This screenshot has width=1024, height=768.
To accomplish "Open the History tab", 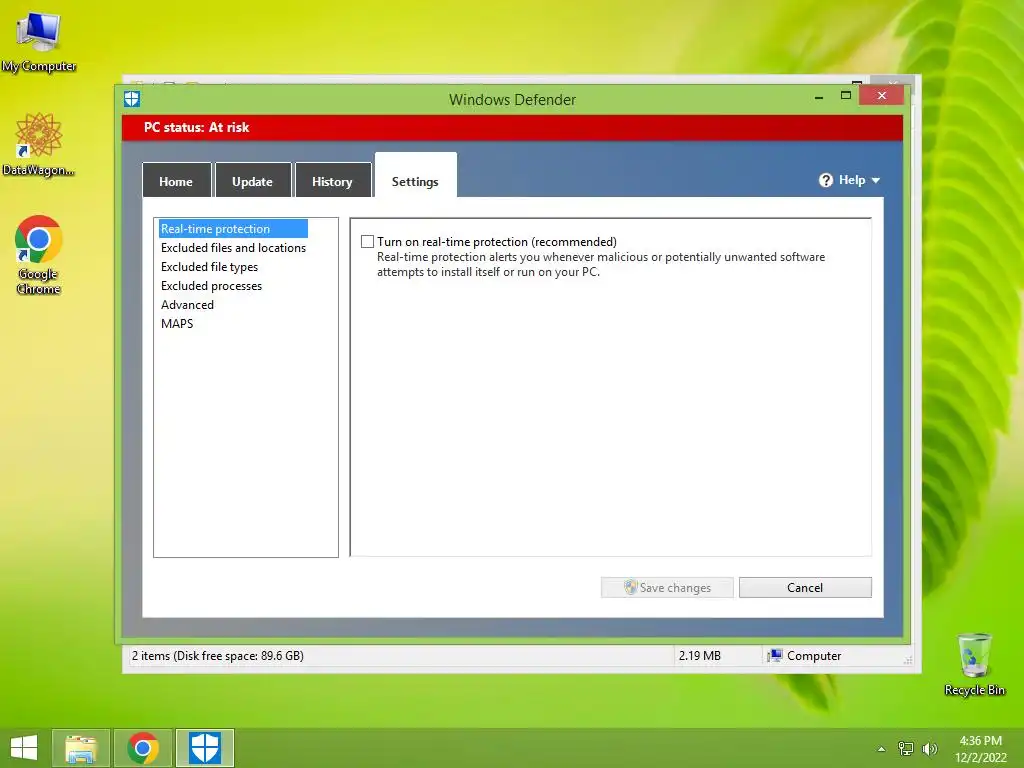I will [332, 181].
